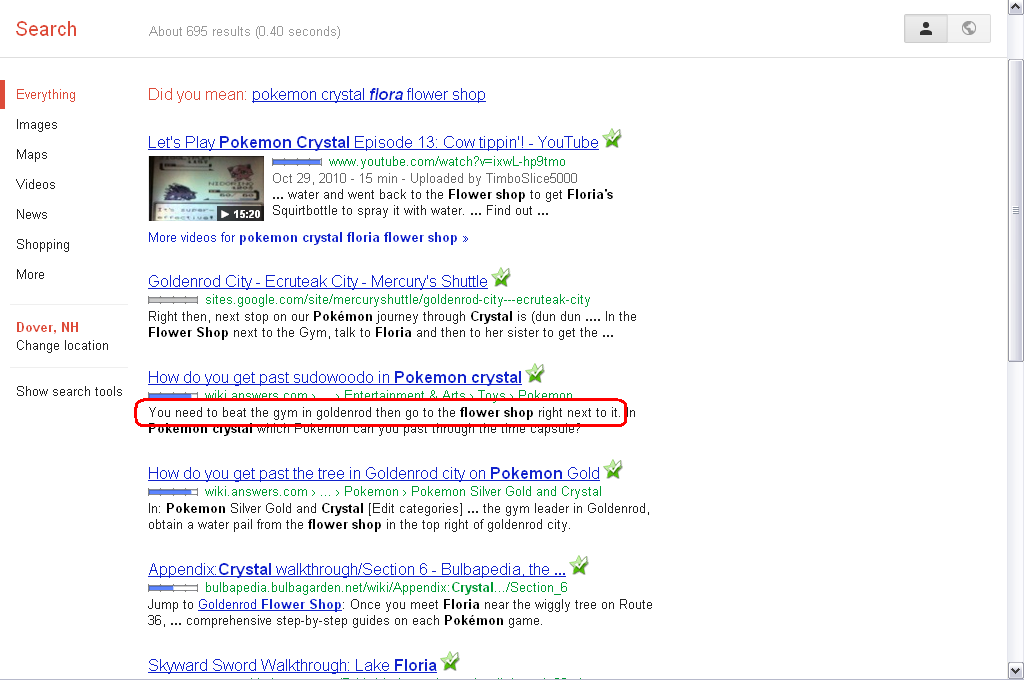Switch to Videos results

pos(35,185)
